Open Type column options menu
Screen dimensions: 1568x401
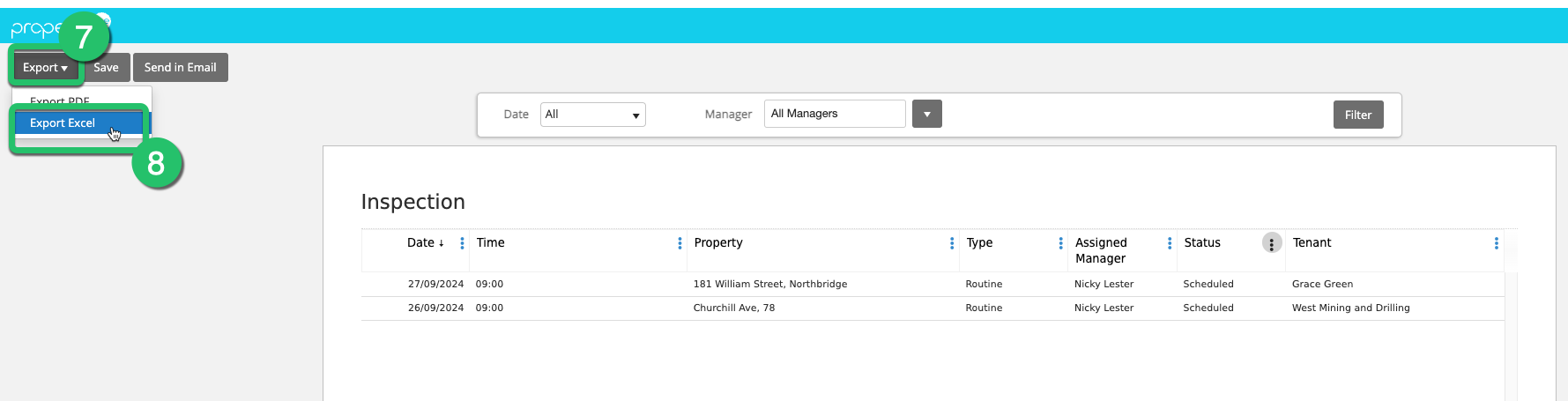coord(1060,243)
